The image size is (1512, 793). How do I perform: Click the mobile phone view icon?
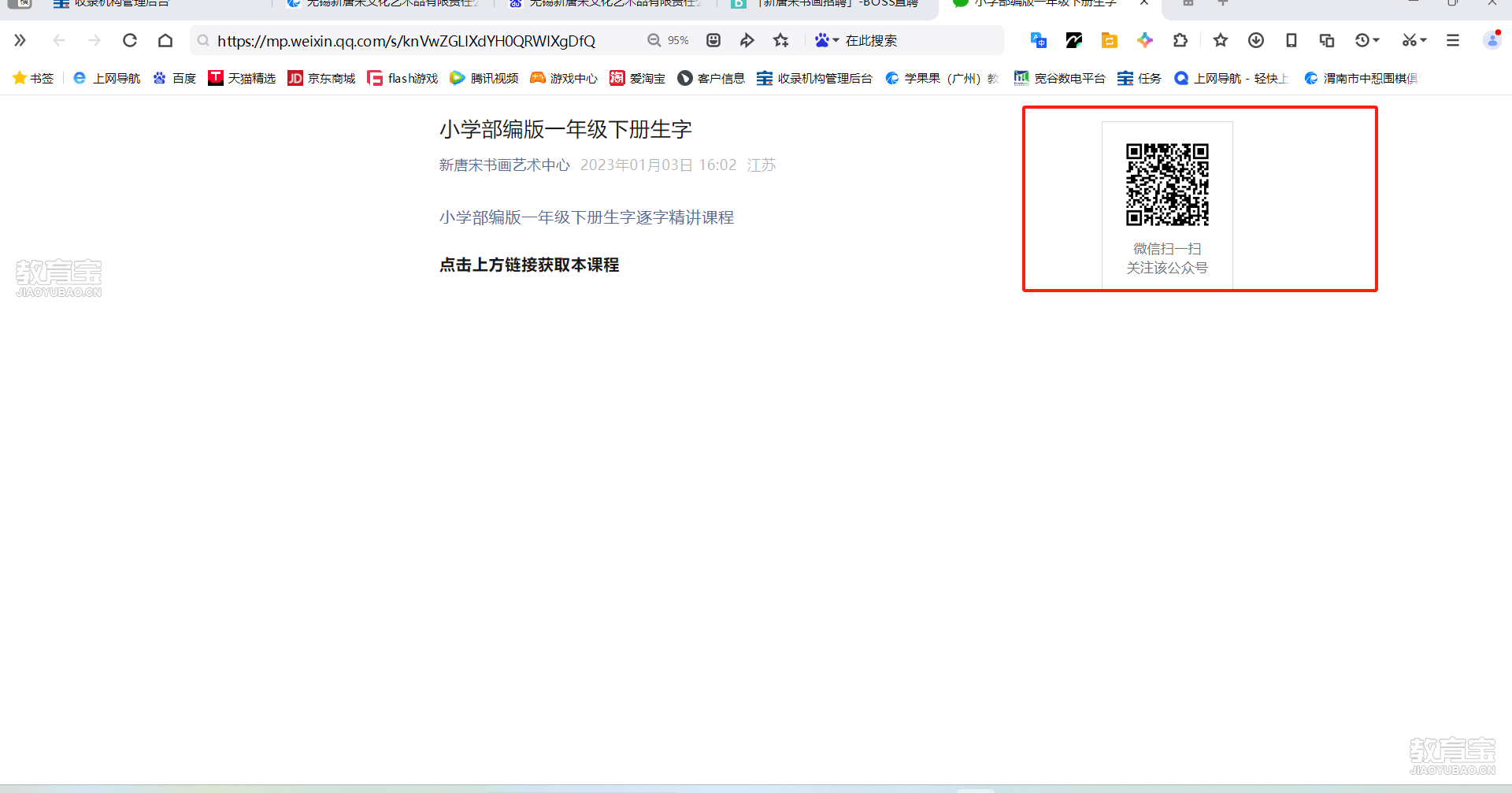tap(1291, 40)
